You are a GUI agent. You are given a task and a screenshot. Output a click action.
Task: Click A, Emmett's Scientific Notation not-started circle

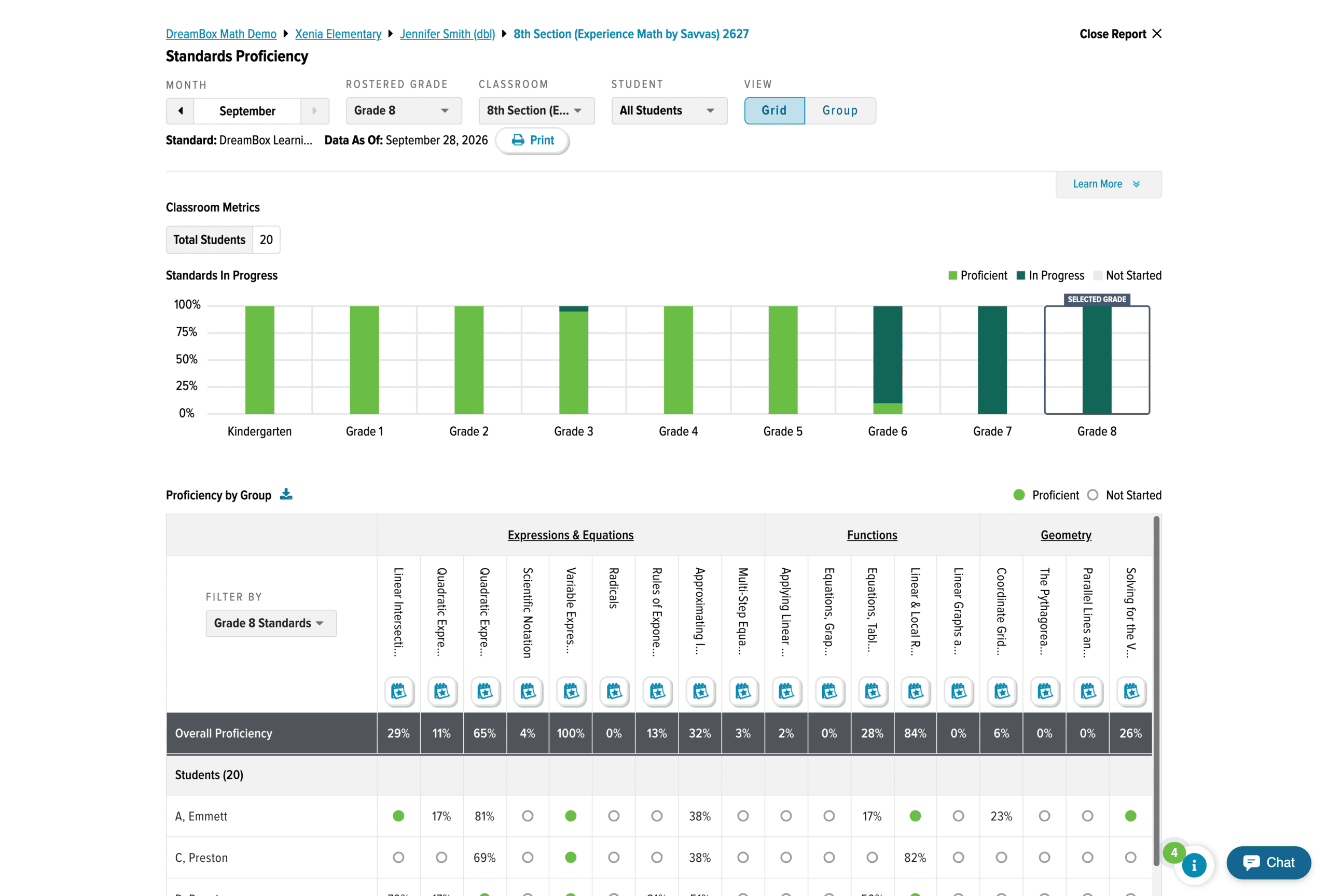point(528,816)
